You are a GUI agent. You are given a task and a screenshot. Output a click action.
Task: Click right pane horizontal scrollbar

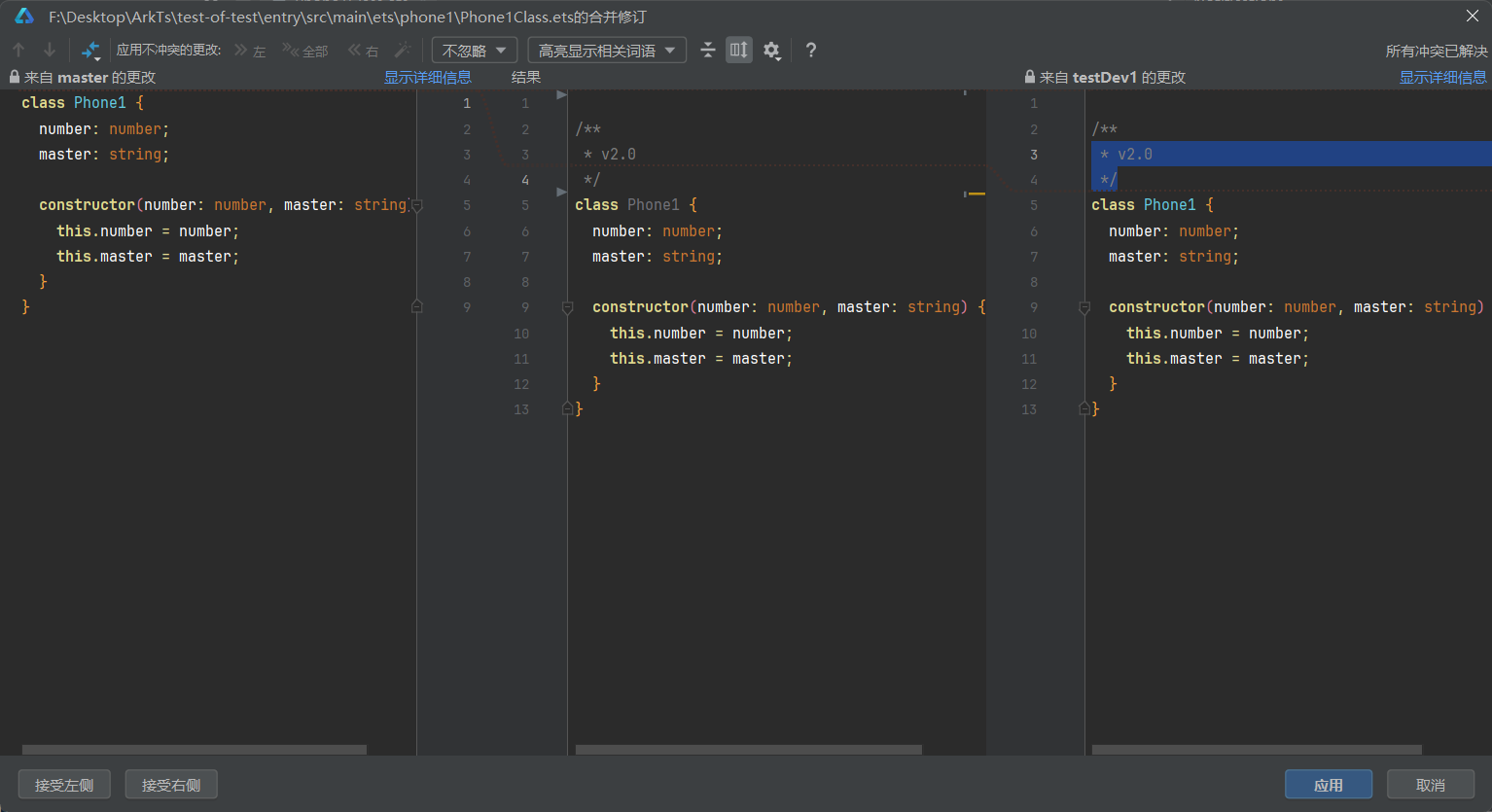click(x=1257, y=750)
